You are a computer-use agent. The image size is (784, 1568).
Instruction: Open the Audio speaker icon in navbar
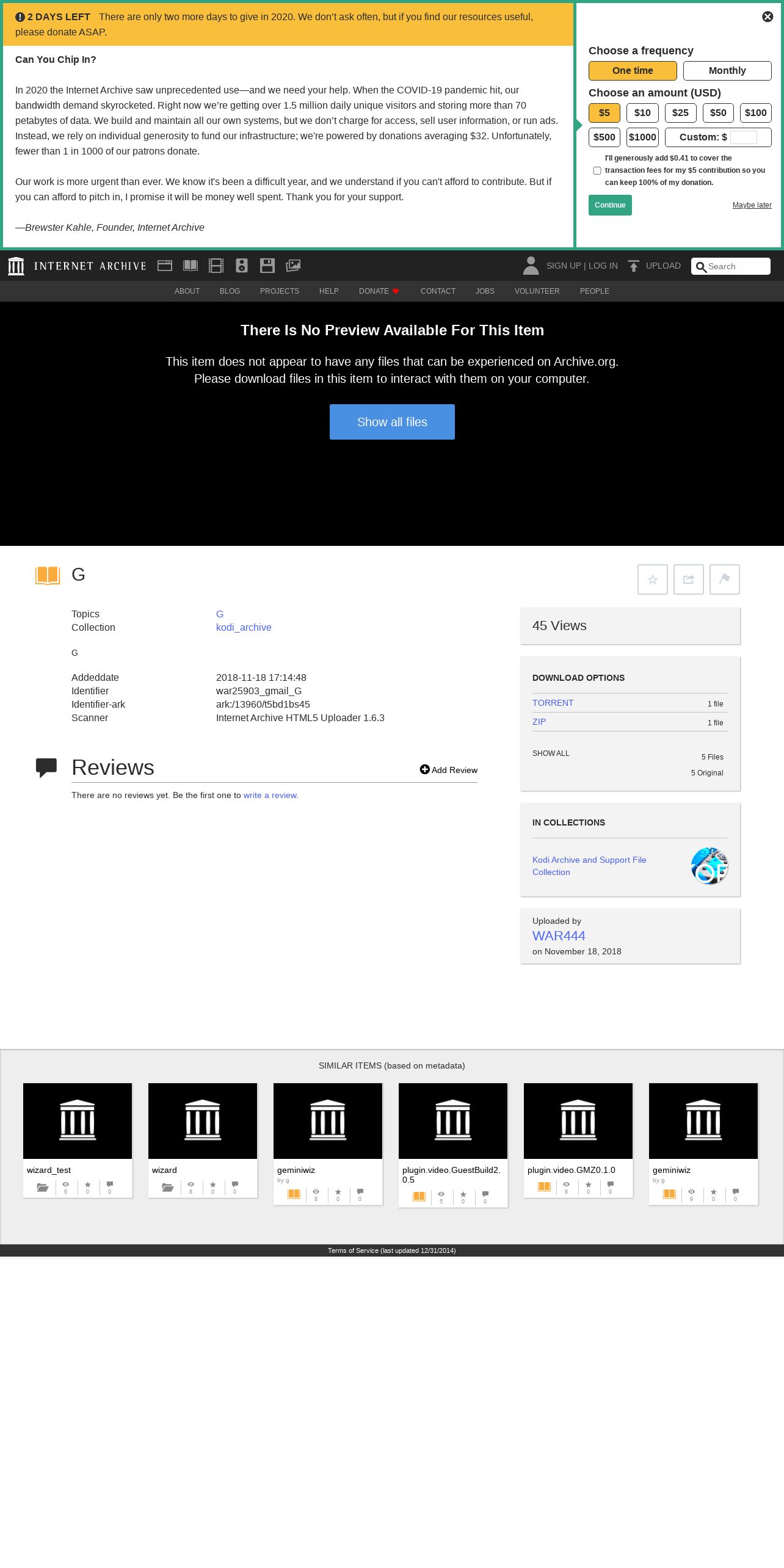coord(242,266)
